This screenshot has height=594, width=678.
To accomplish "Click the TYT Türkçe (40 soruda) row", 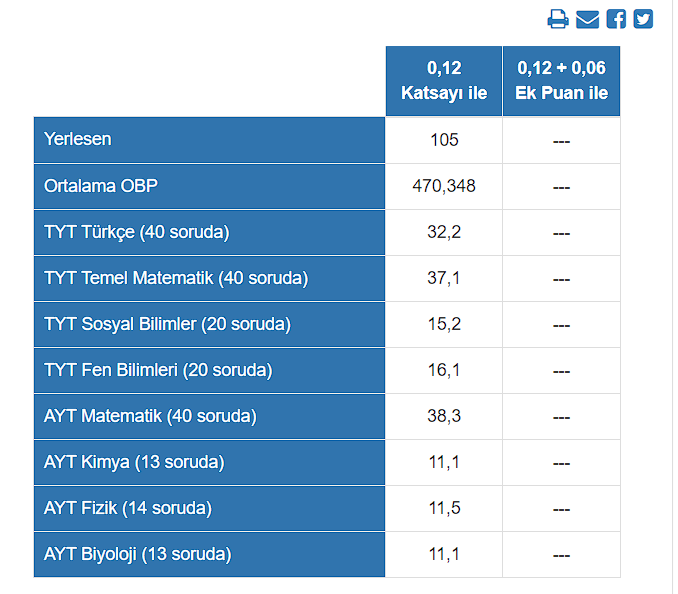I will pyautogui.click(x=137, y=232).
